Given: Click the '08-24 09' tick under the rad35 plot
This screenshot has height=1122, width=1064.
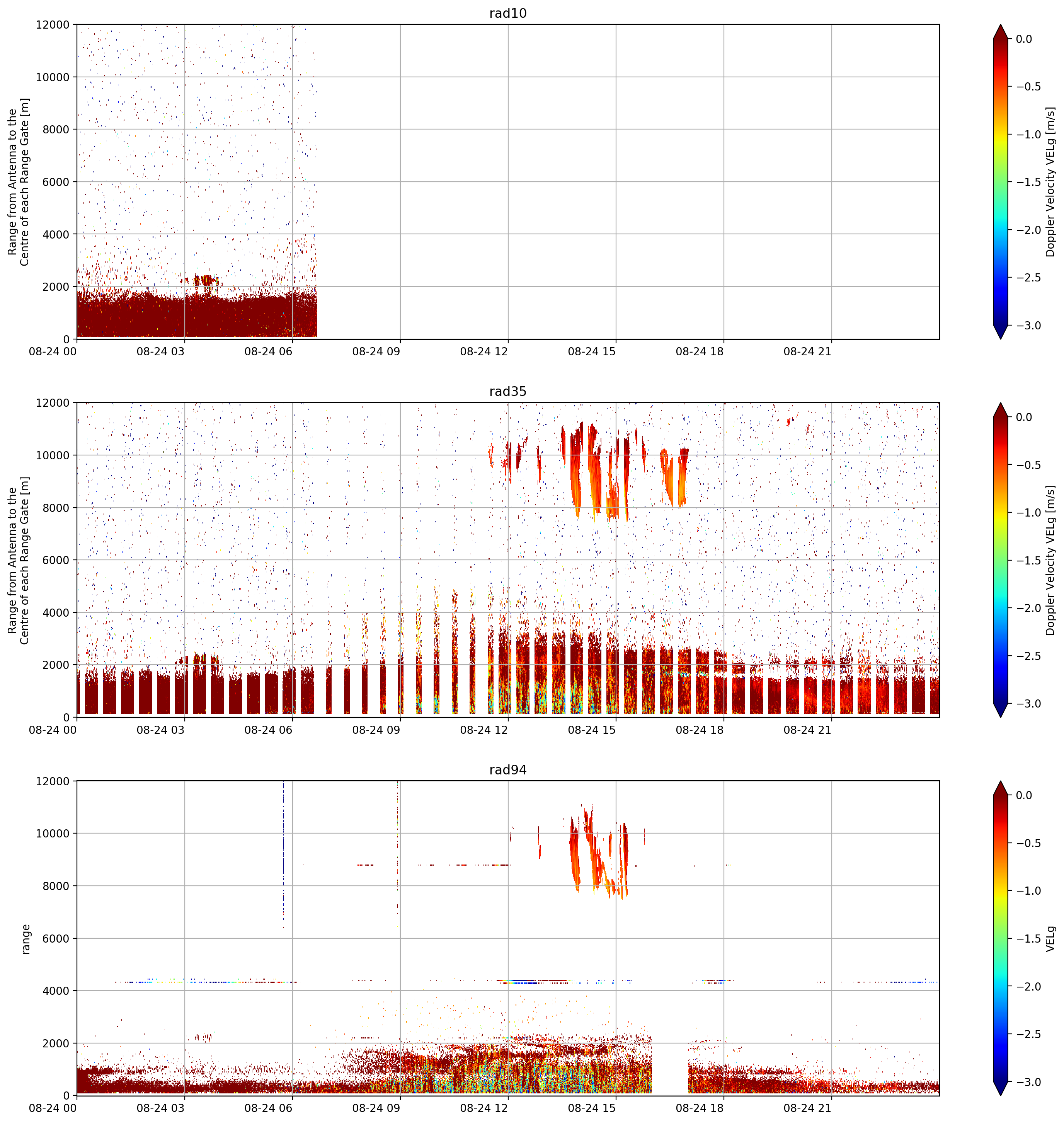Looking at the screenshot, I should coord(376,730).
